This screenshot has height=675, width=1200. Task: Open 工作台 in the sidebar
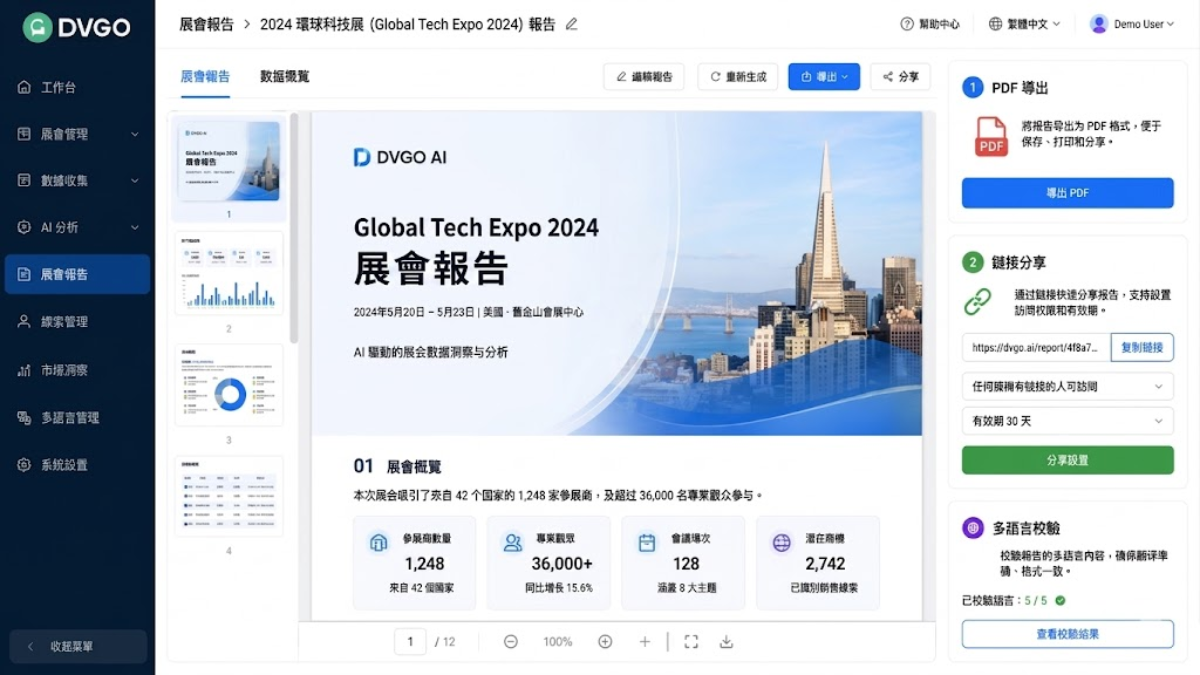click(x=77, y=87)
